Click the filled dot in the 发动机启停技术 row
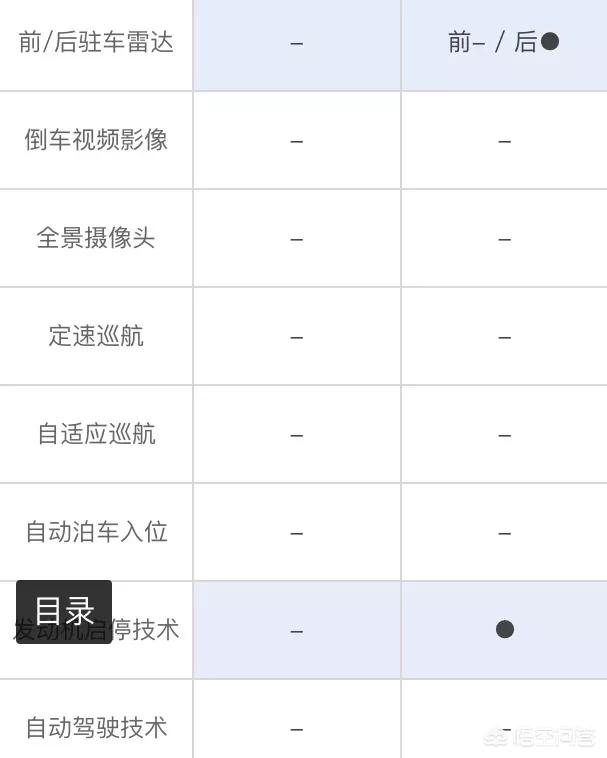Viewport: 607px width, 758px height. [504, 629]
